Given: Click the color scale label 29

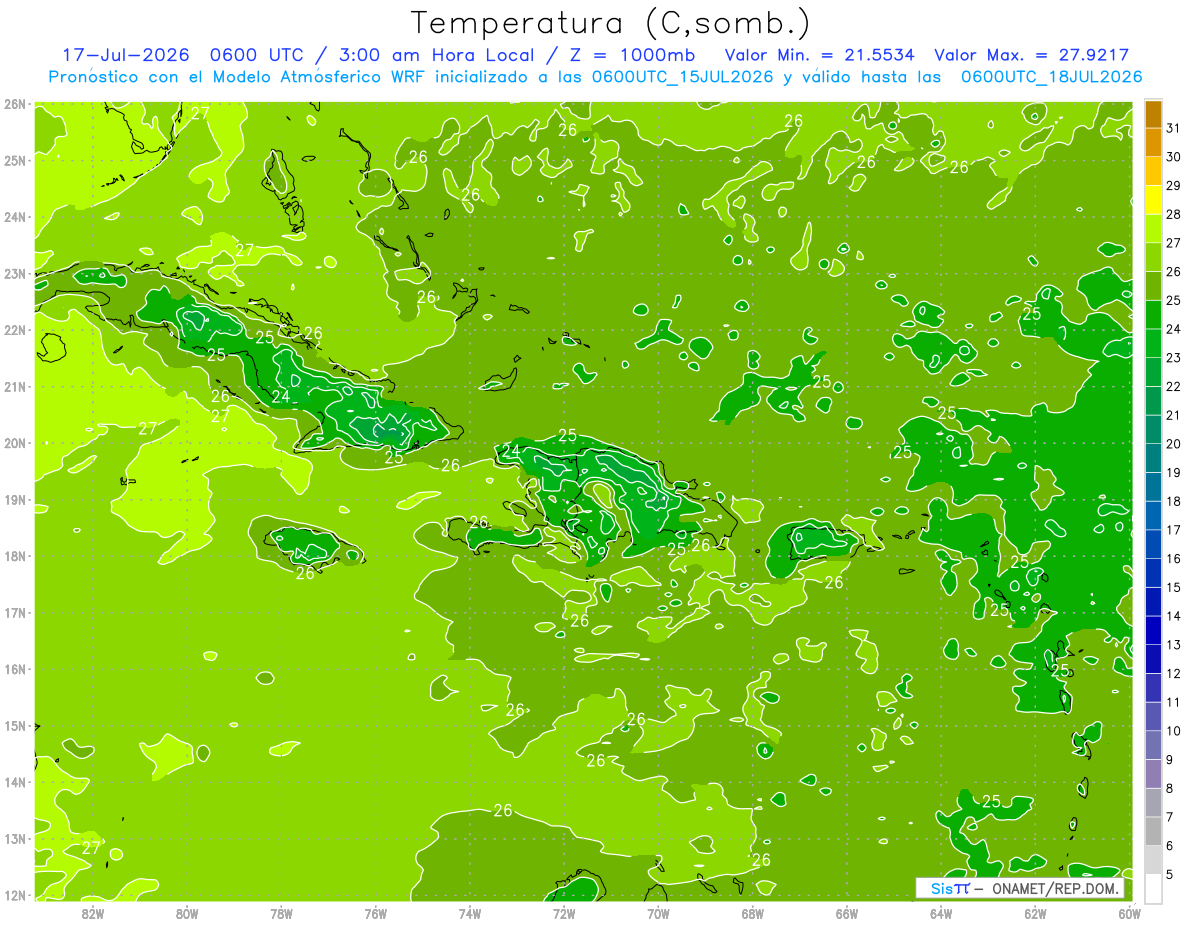Looking at the screenshot, I should coord(1174,185).
